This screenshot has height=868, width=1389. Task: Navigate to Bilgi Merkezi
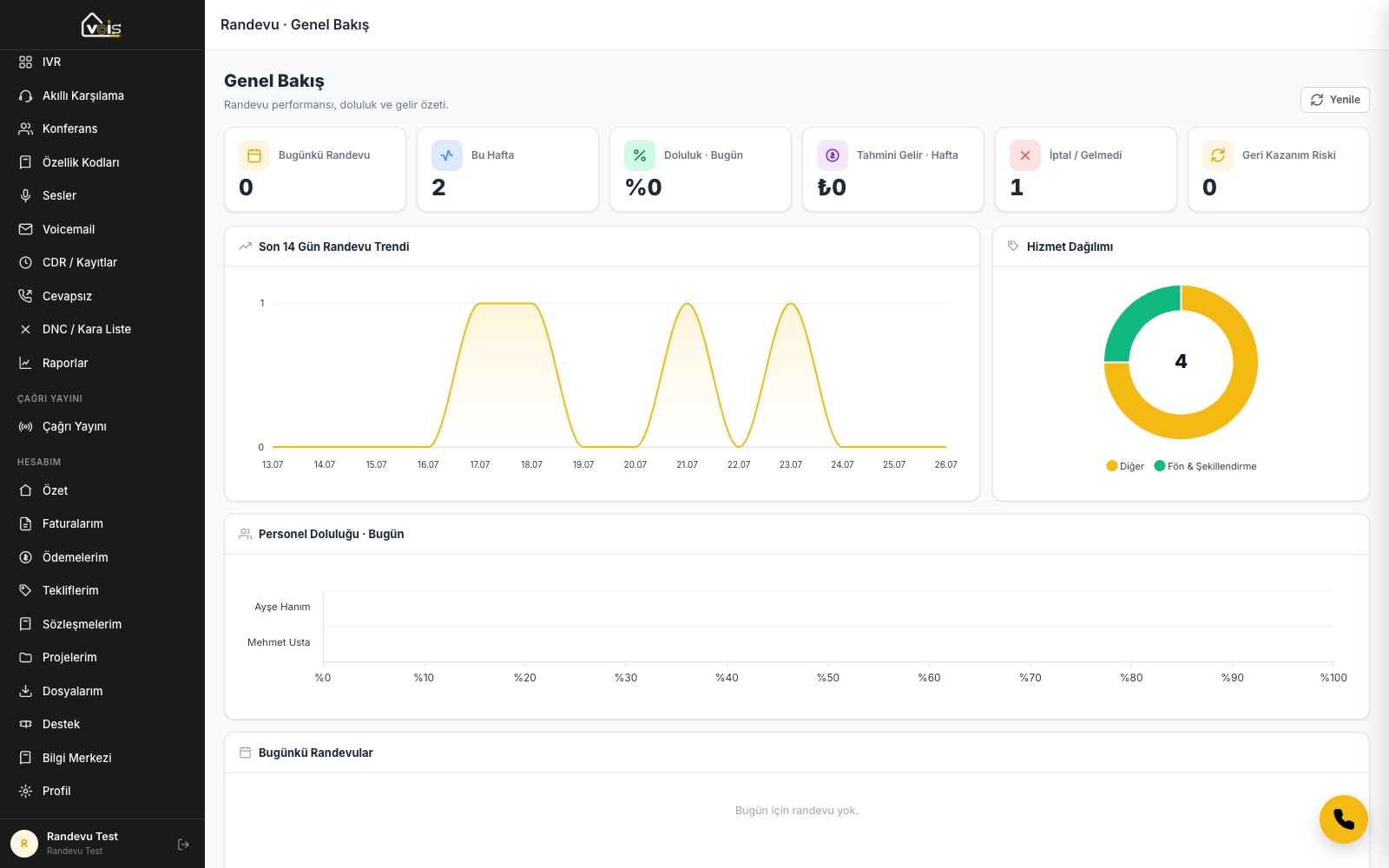point(102,758)
